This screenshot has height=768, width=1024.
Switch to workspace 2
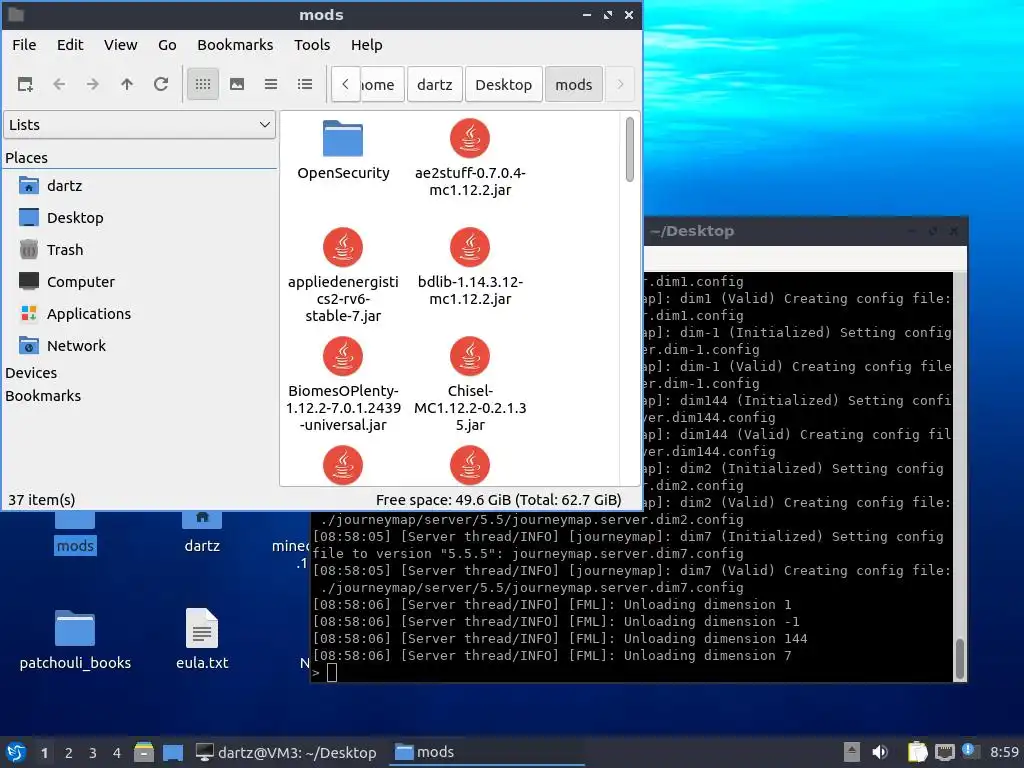(x=69, y=753)
